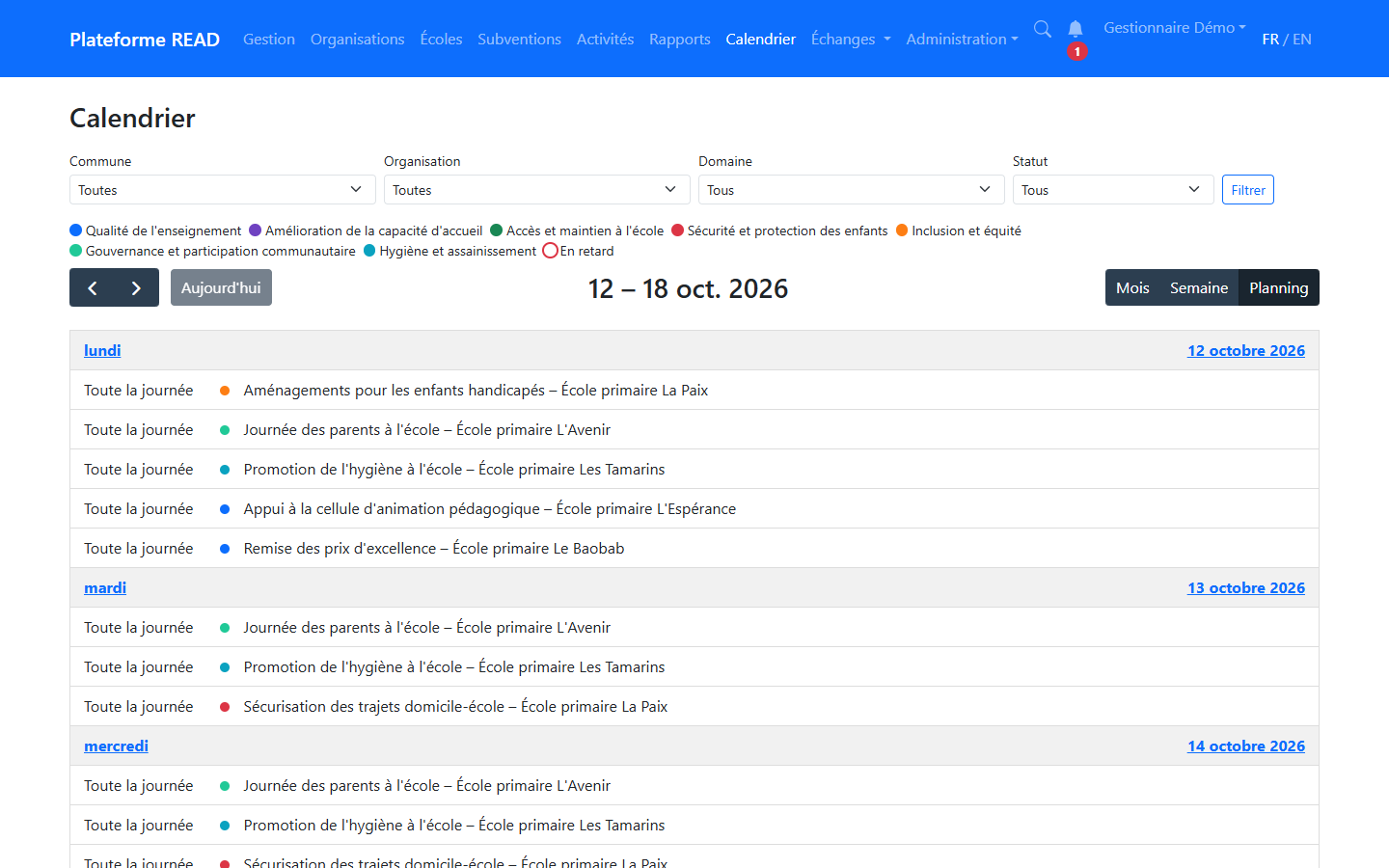Open lundi Promotion de l'hygiène event
The height and width of the screenshot is (868, 1389).
(x=694, y=470)
